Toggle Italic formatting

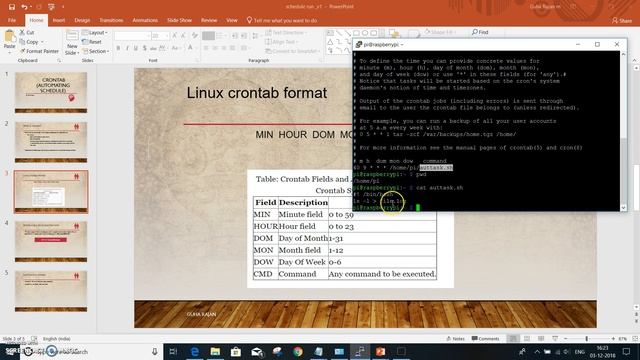click(127, 48)
